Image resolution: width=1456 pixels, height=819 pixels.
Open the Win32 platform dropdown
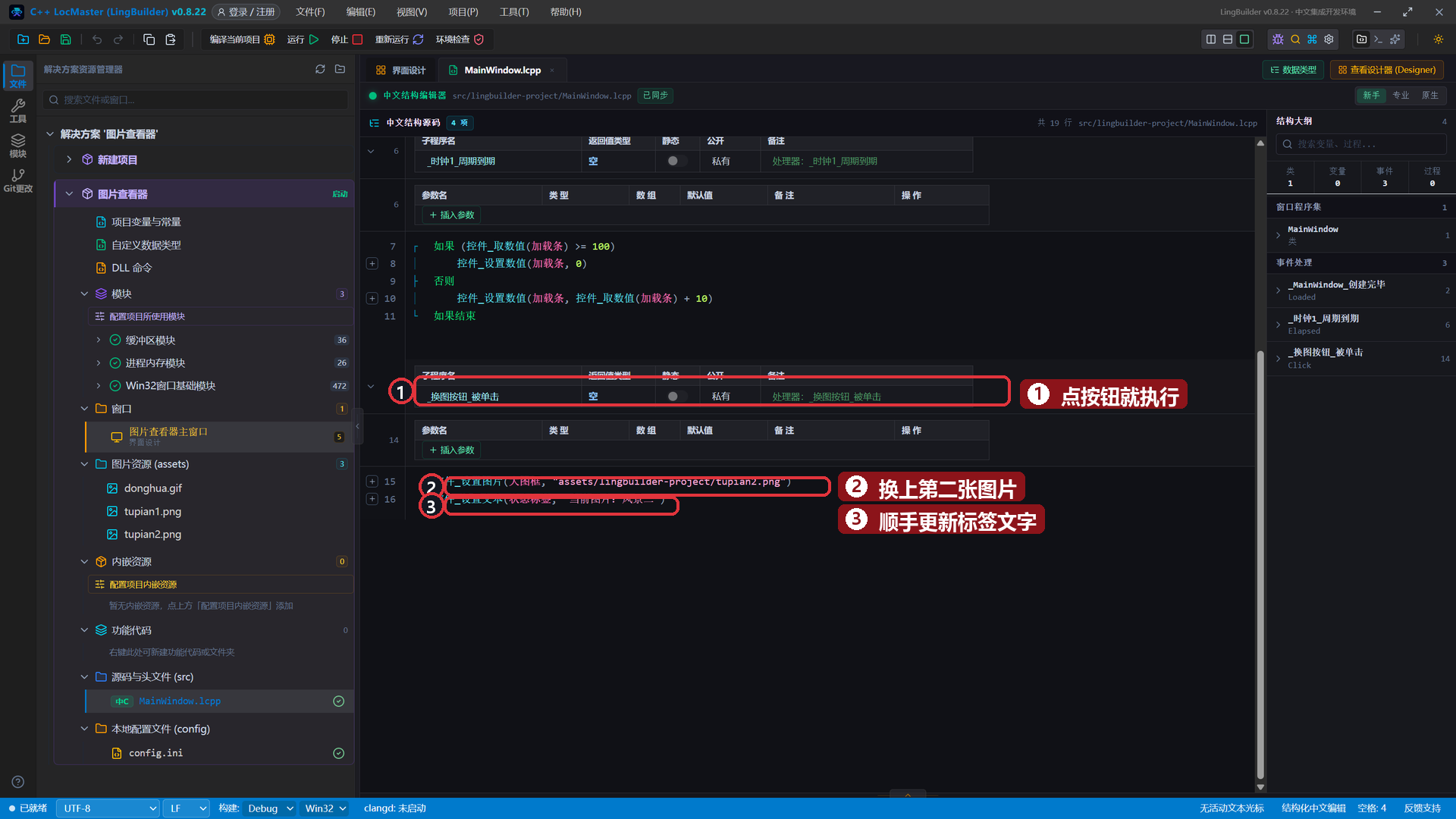pos(325,808)
